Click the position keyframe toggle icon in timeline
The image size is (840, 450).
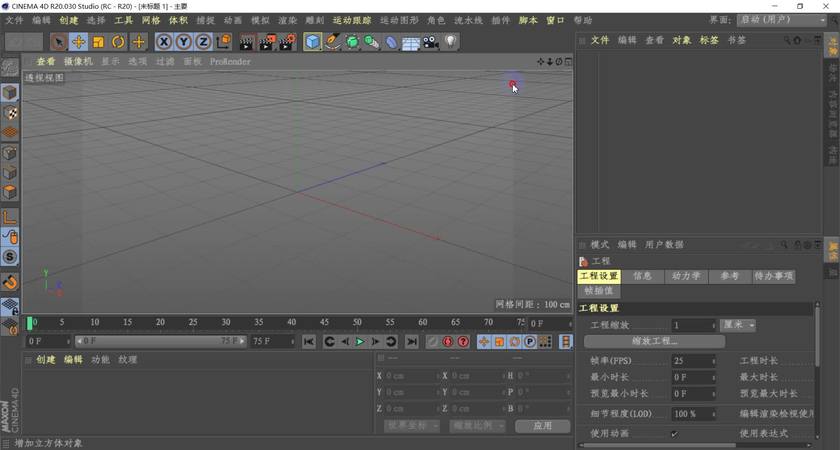click(x=484, y=342)
